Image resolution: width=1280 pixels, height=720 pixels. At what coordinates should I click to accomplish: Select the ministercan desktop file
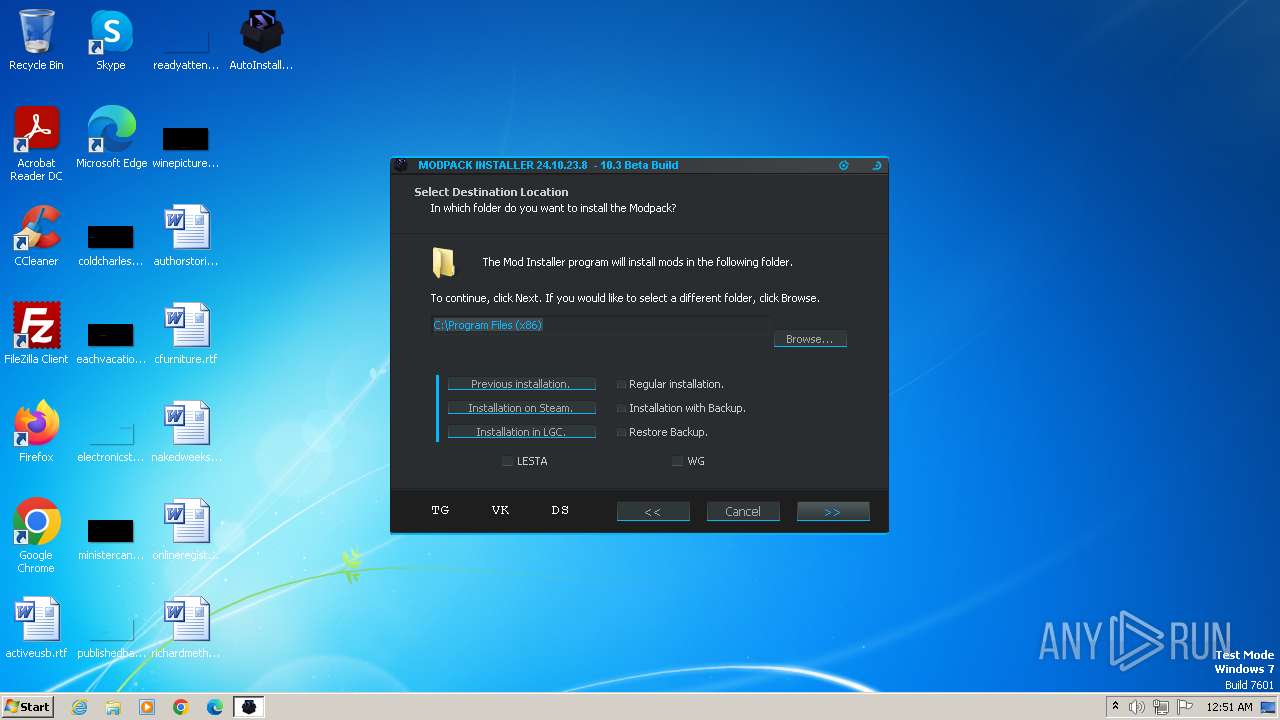pos(111,538)
